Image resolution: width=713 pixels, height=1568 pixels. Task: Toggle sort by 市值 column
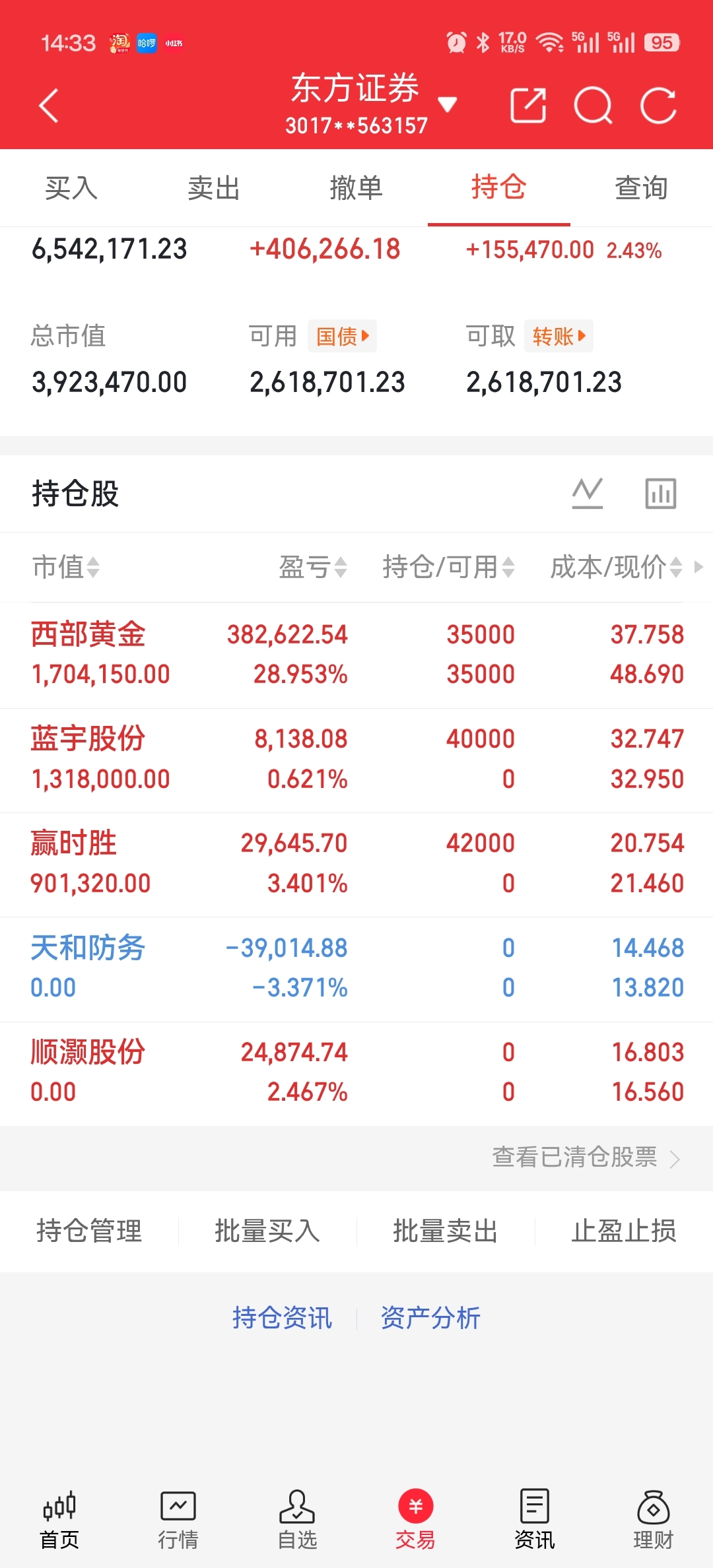point(66,567)
